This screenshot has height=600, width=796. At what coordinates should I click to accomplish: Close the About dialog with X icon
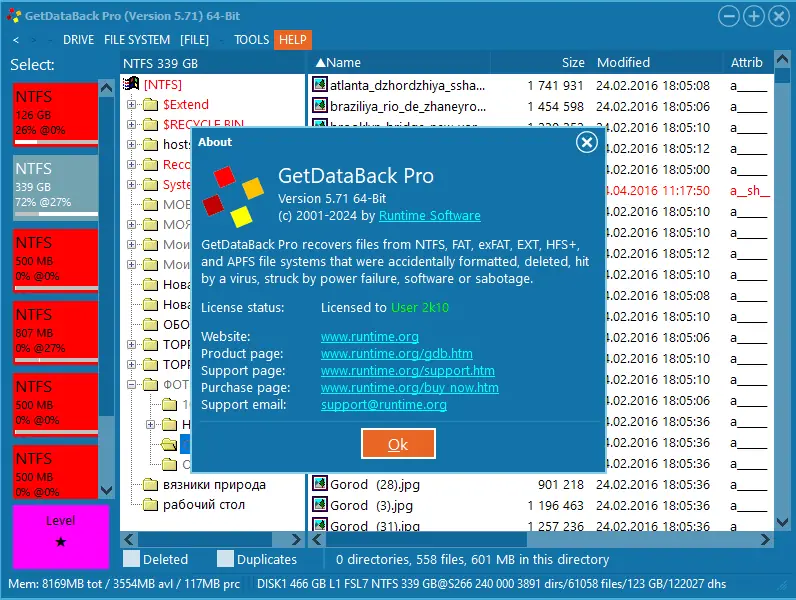pos(586,142)
